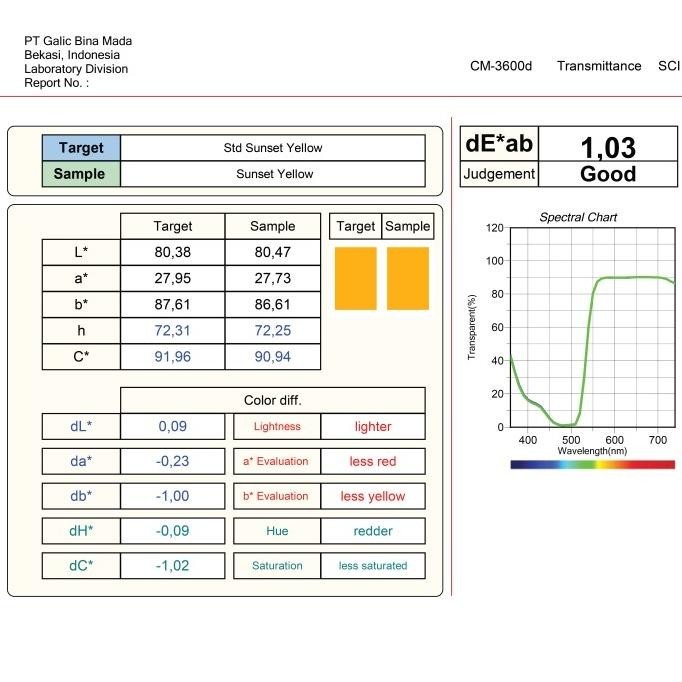The width and height of the screenshot is (682, 682).
Task: Click the rainbow wavelength spectrum bar
Action: pos(592,464)
